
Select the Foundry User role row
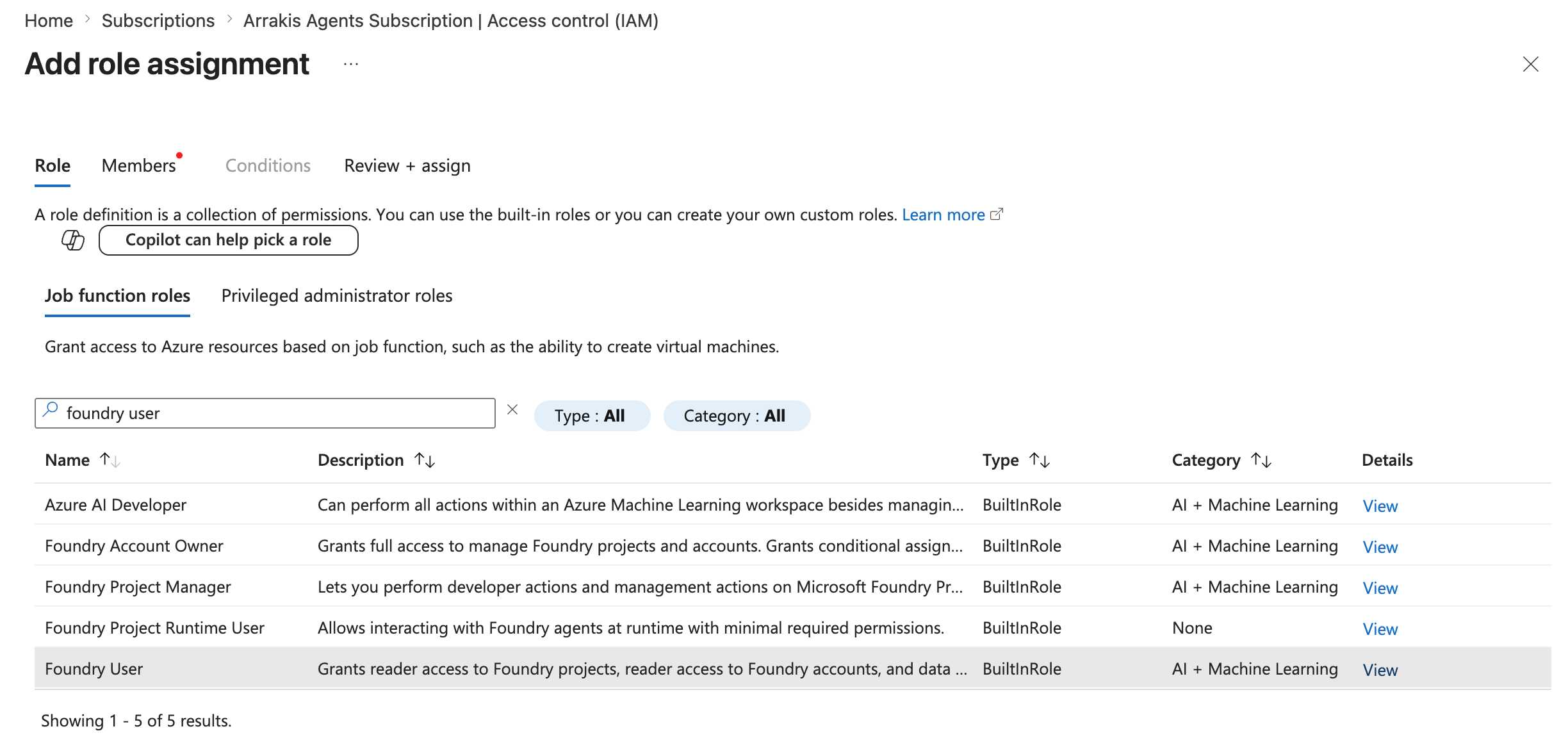[793, 668]
